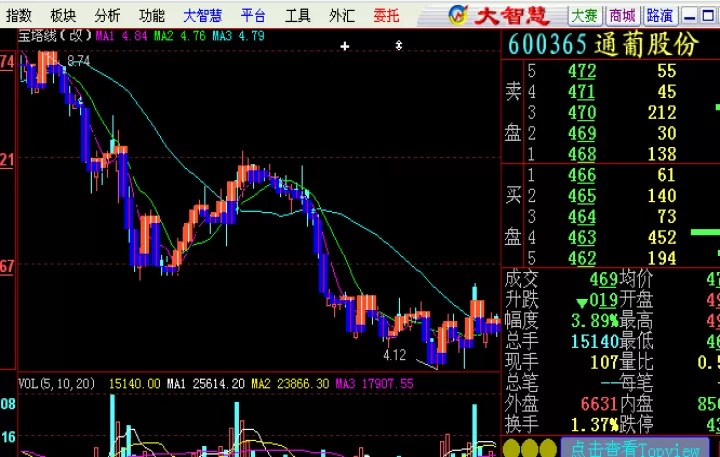Image resolution: width=720 pixels, height=457 pixels.
Task: Open the 平台 menu
Action: click(x=253, y=16)
